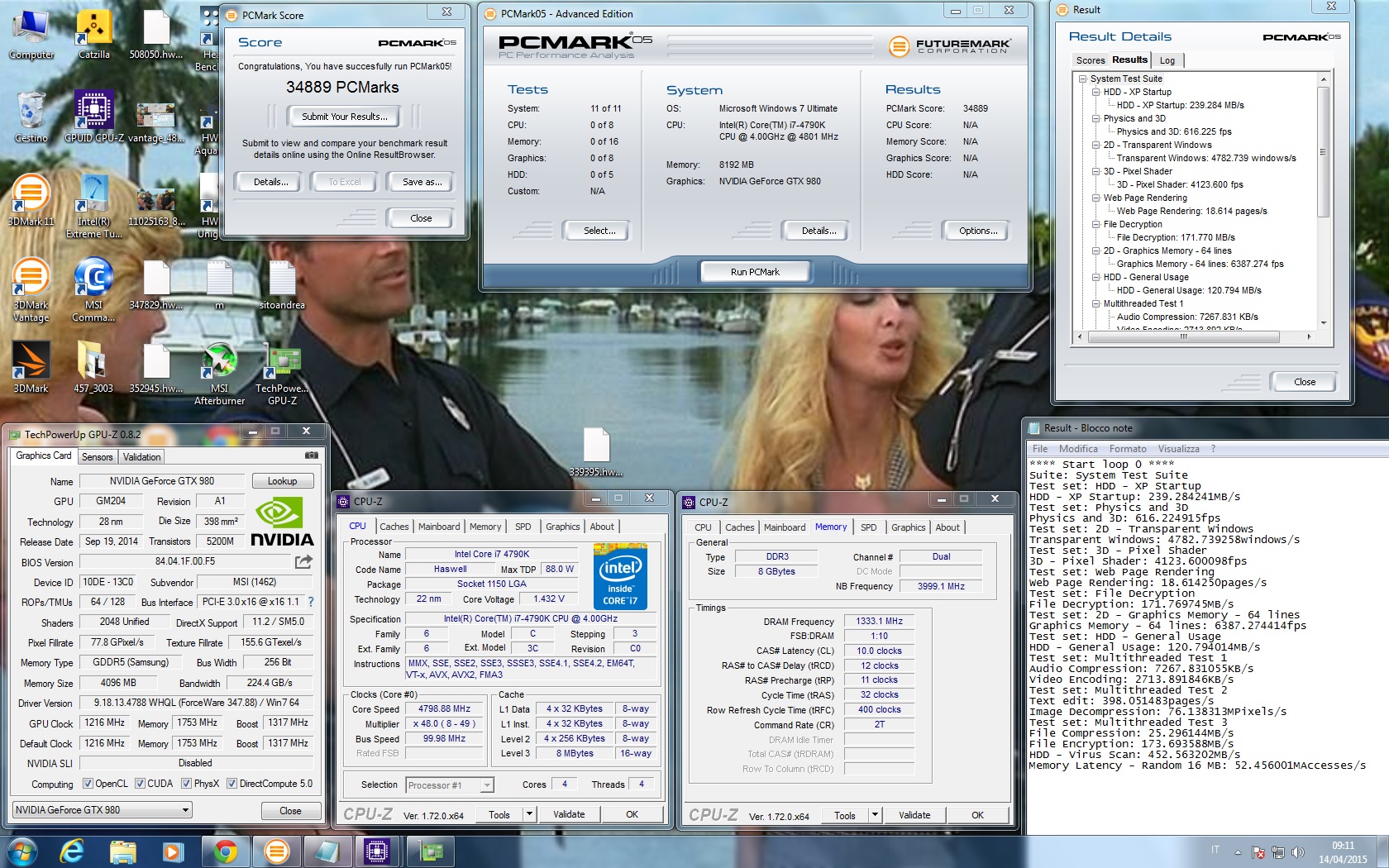Click Validate button in Memory CPU-Z window
Viewport: 1389px width, 868px height.
(x=914, y=815)
